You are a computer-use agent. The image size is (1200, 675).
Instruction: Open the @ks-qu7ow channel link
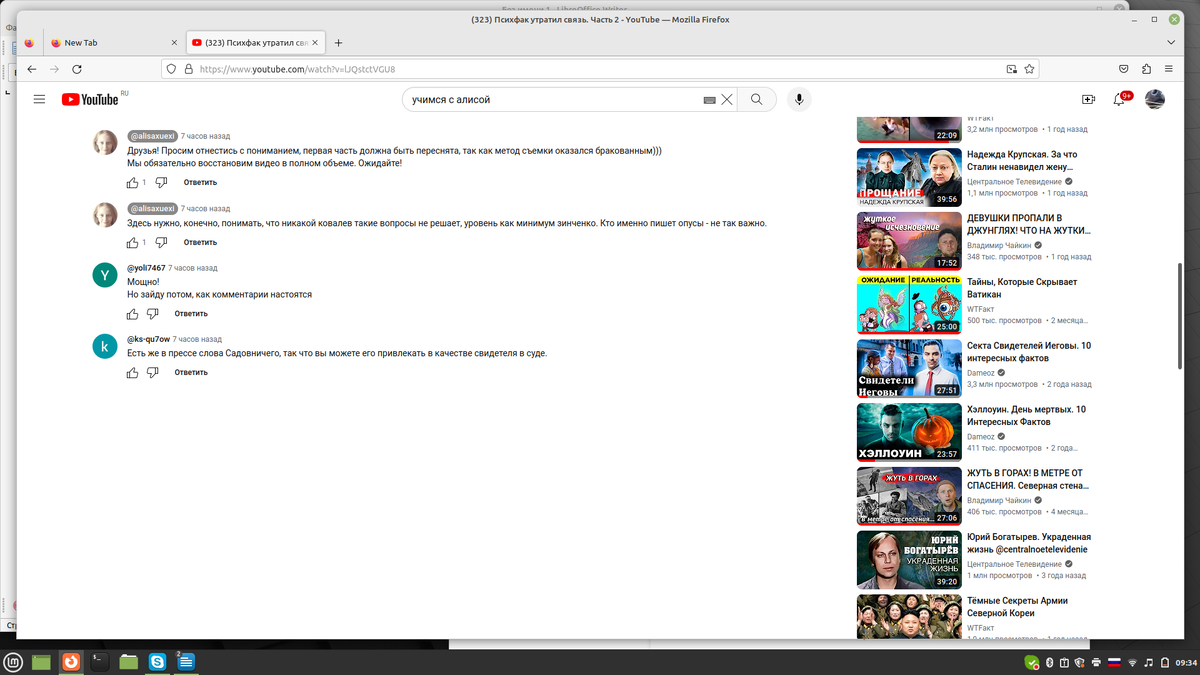tap(148, 339)
